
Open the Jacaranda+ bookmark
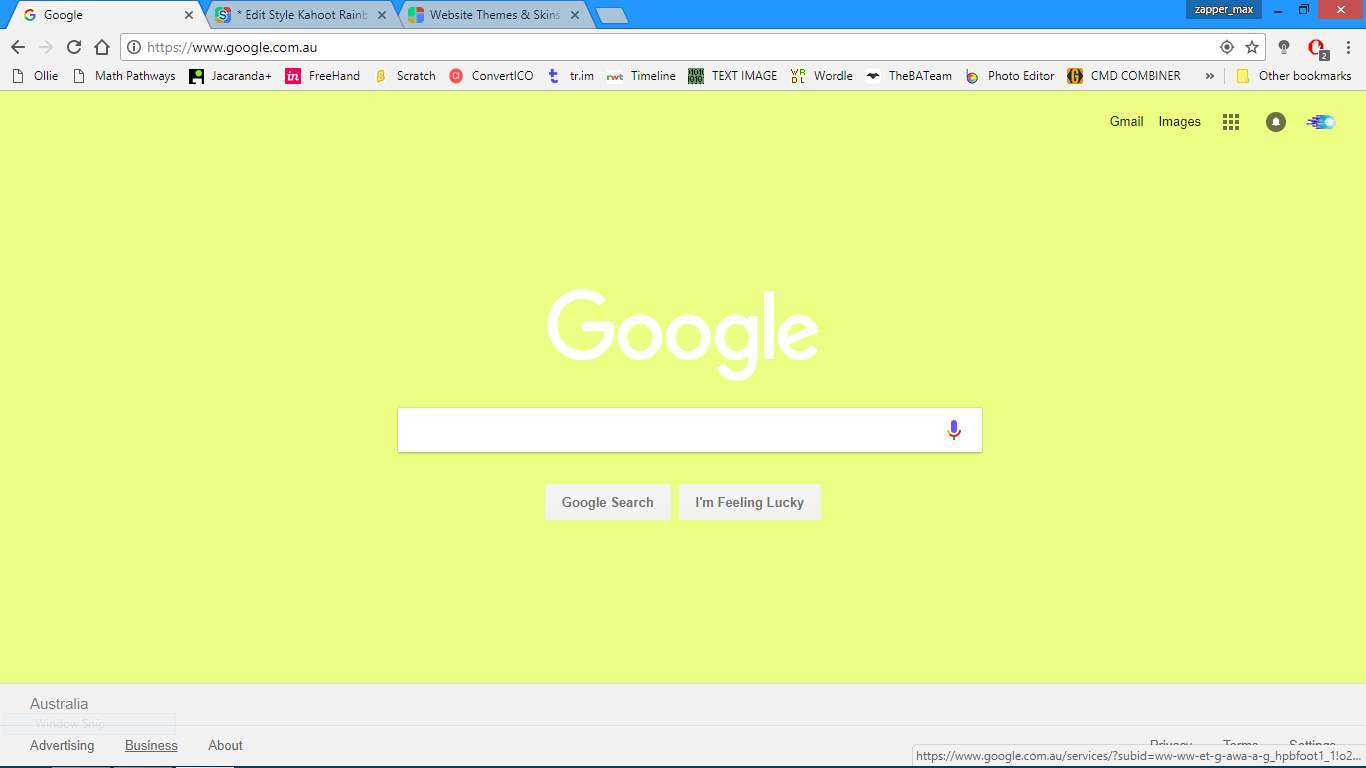[230, 76]
